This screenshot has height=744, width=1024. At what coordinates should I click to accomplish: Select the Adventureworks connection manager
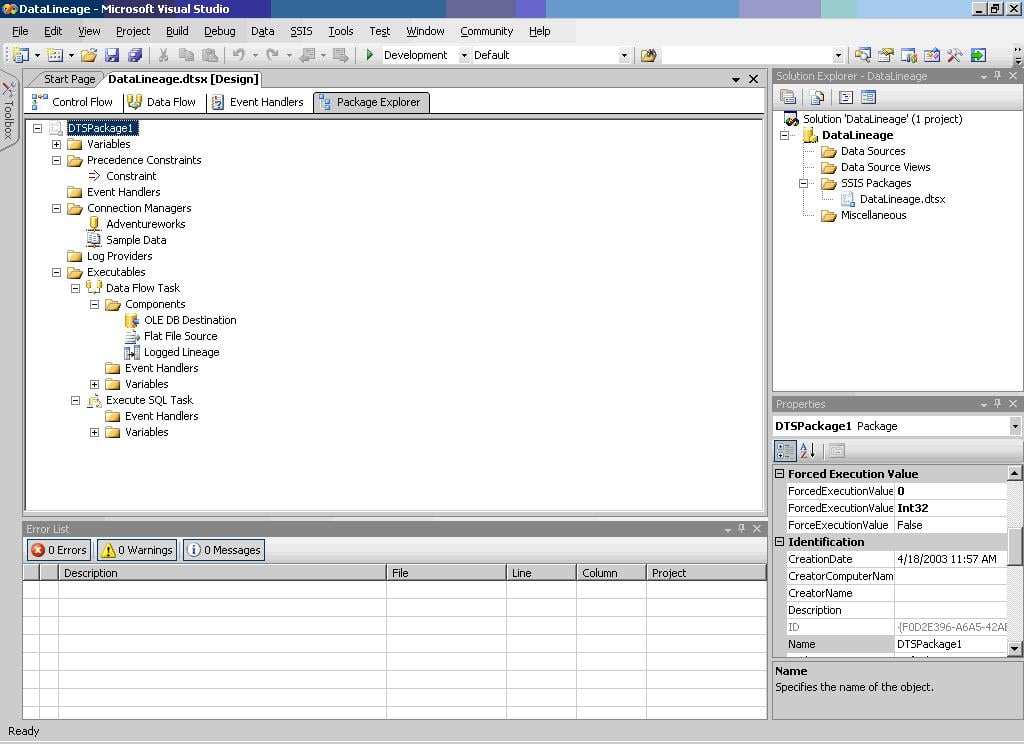click(x=146, y=224)
